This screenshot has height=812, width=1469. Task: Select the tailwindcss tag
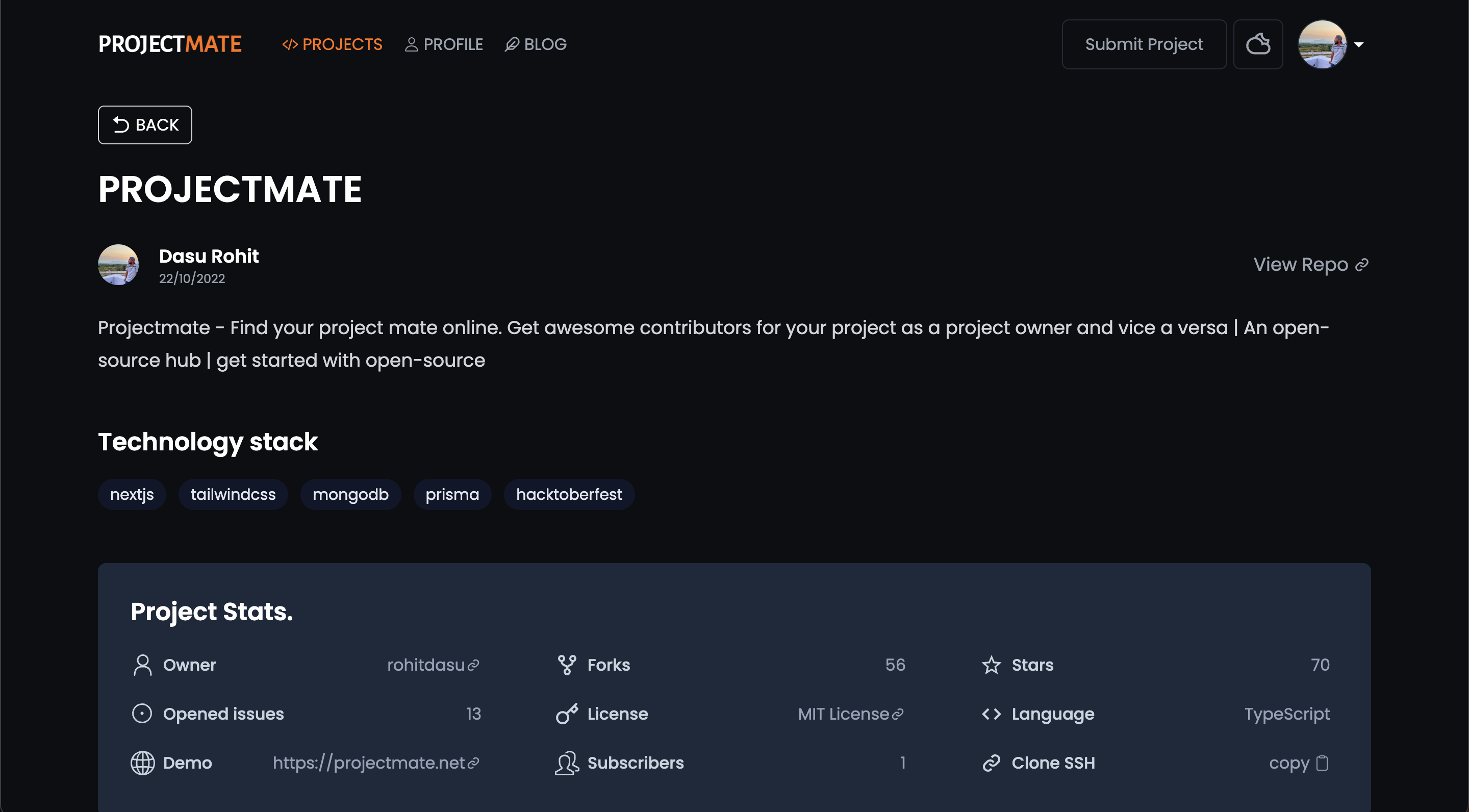[x=233, y=494]
